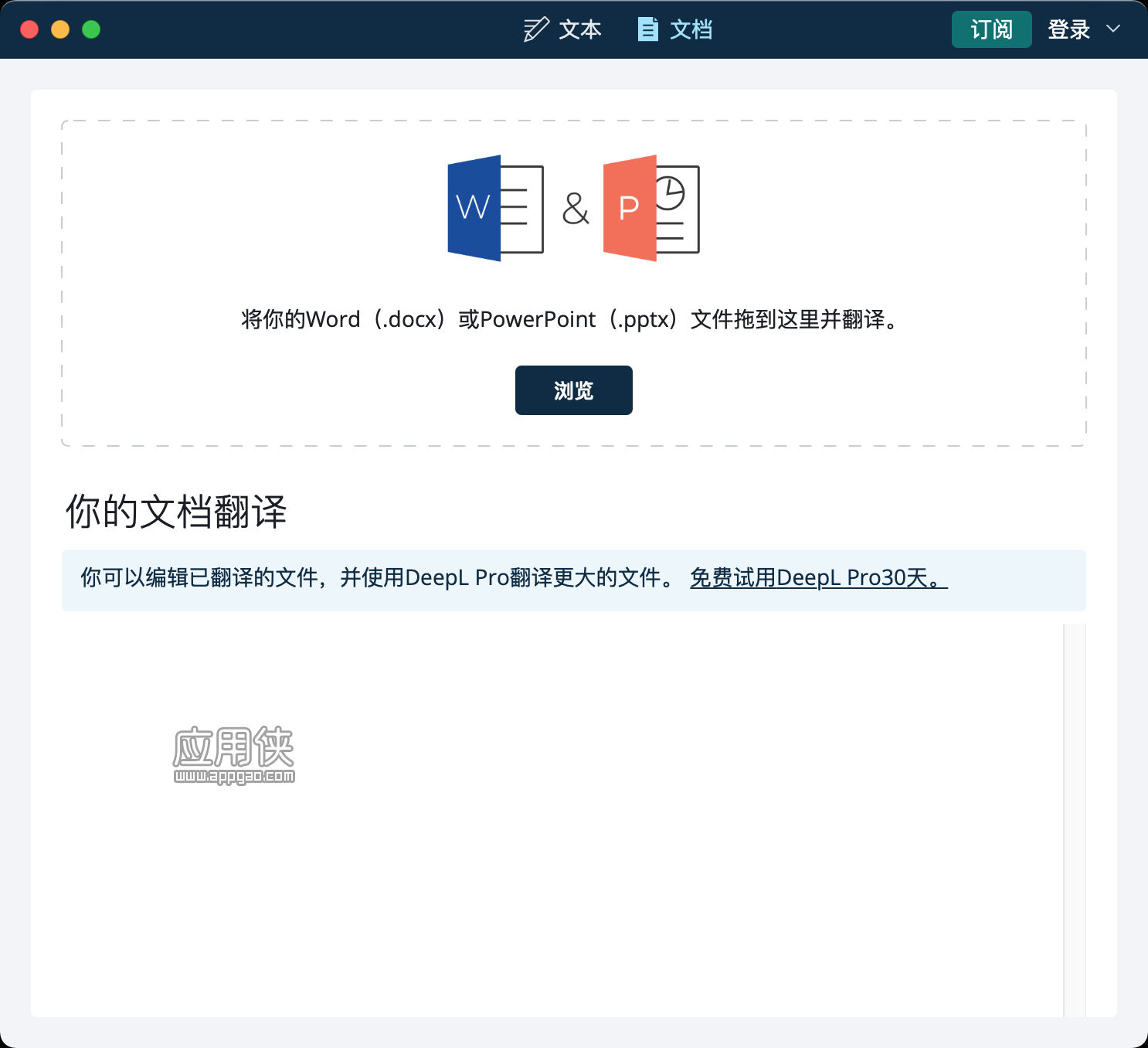Minimize the window with yellow button
The width and height of the screenshot is (1148, 1048).
tap(60, 29)
